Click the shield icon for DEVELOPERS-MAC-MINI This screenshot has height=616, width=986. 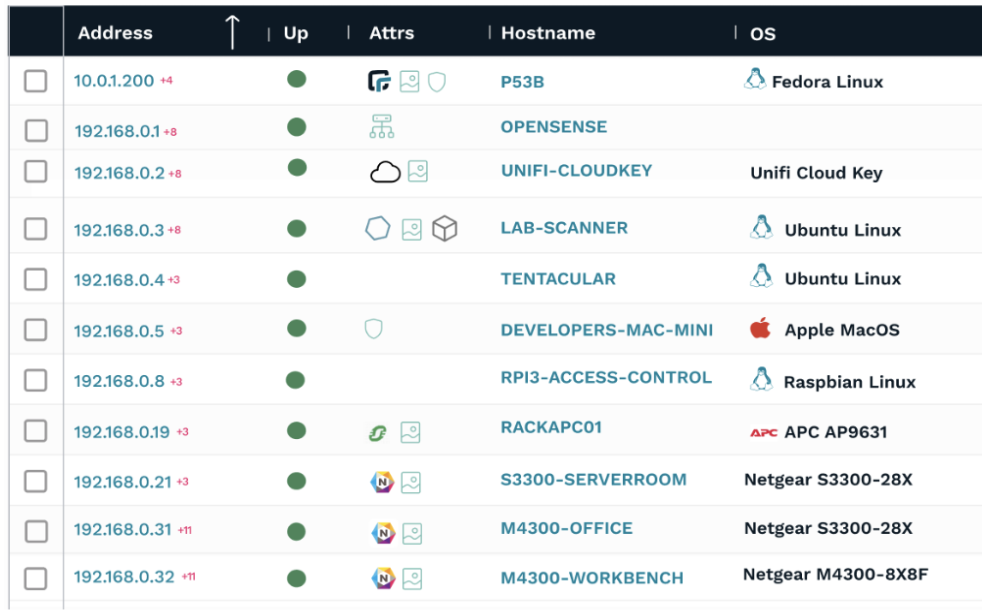(x=374, y=328)
